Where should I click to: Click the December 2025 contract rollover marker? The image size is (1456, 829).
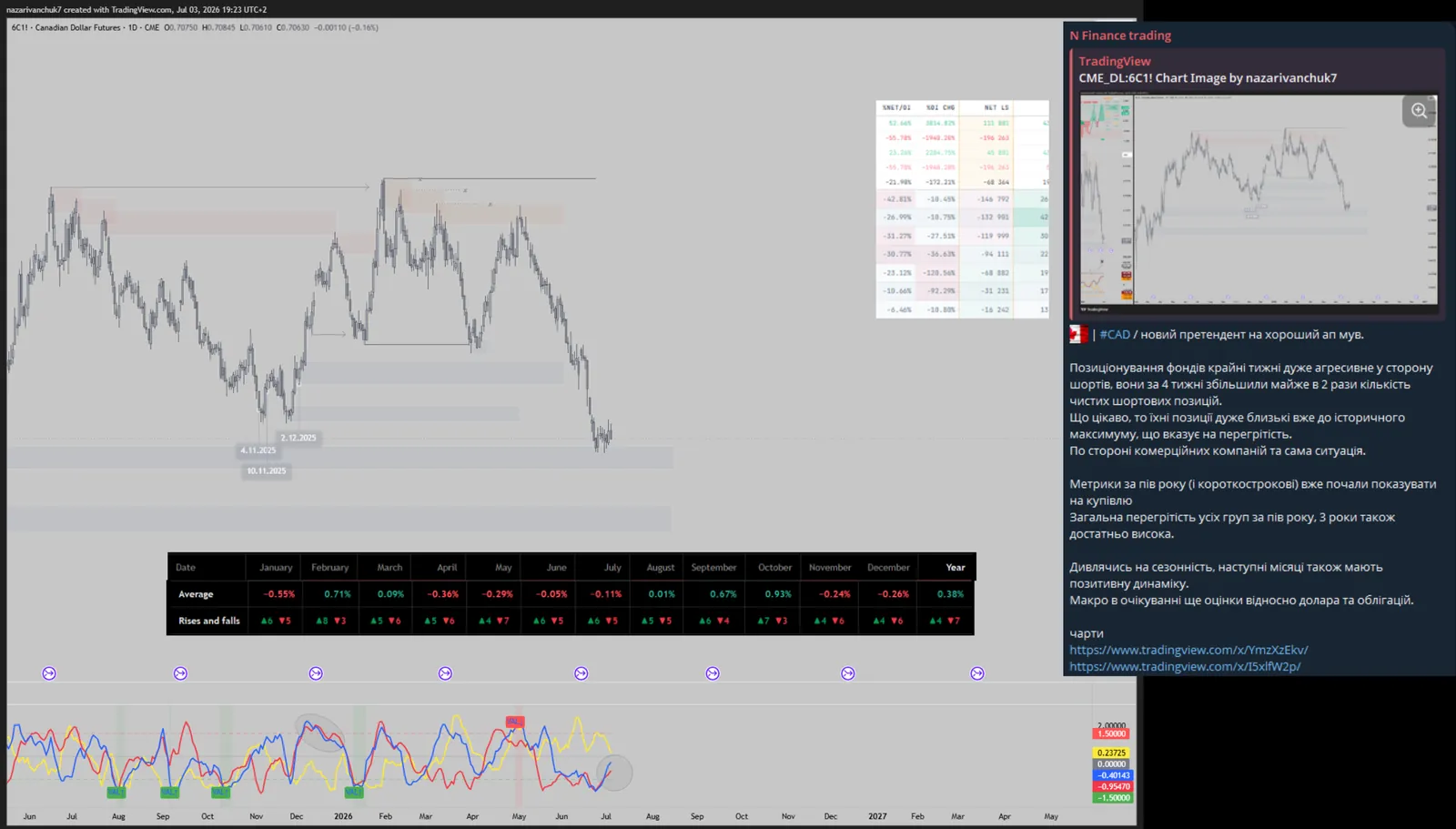(x=316, y=673)
